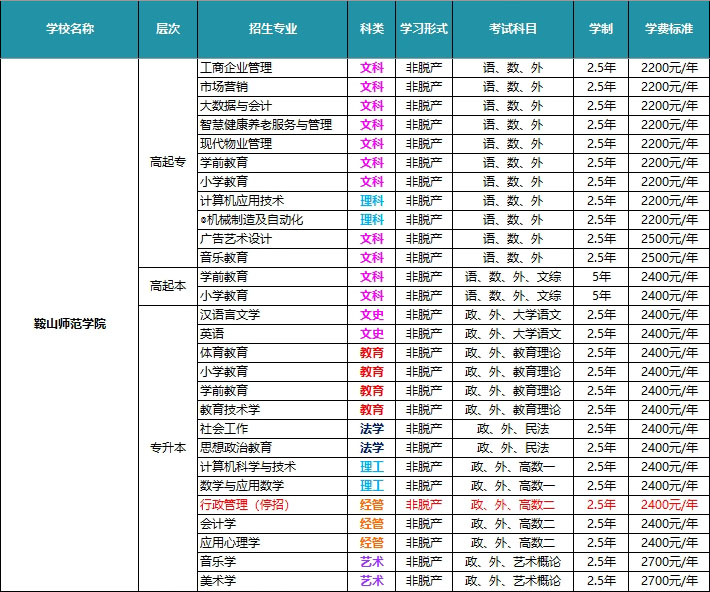Click the 思想政治教育 major cell
Image resolution: width=710 pixels, height=592 pixels.
(273, 448)
